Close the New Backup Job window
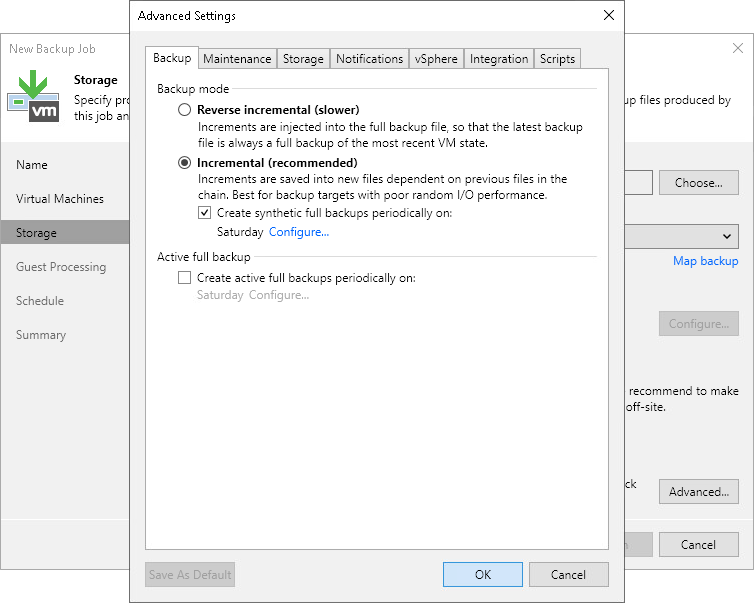Viewport: 754px width, 603px height. point(738,48)
